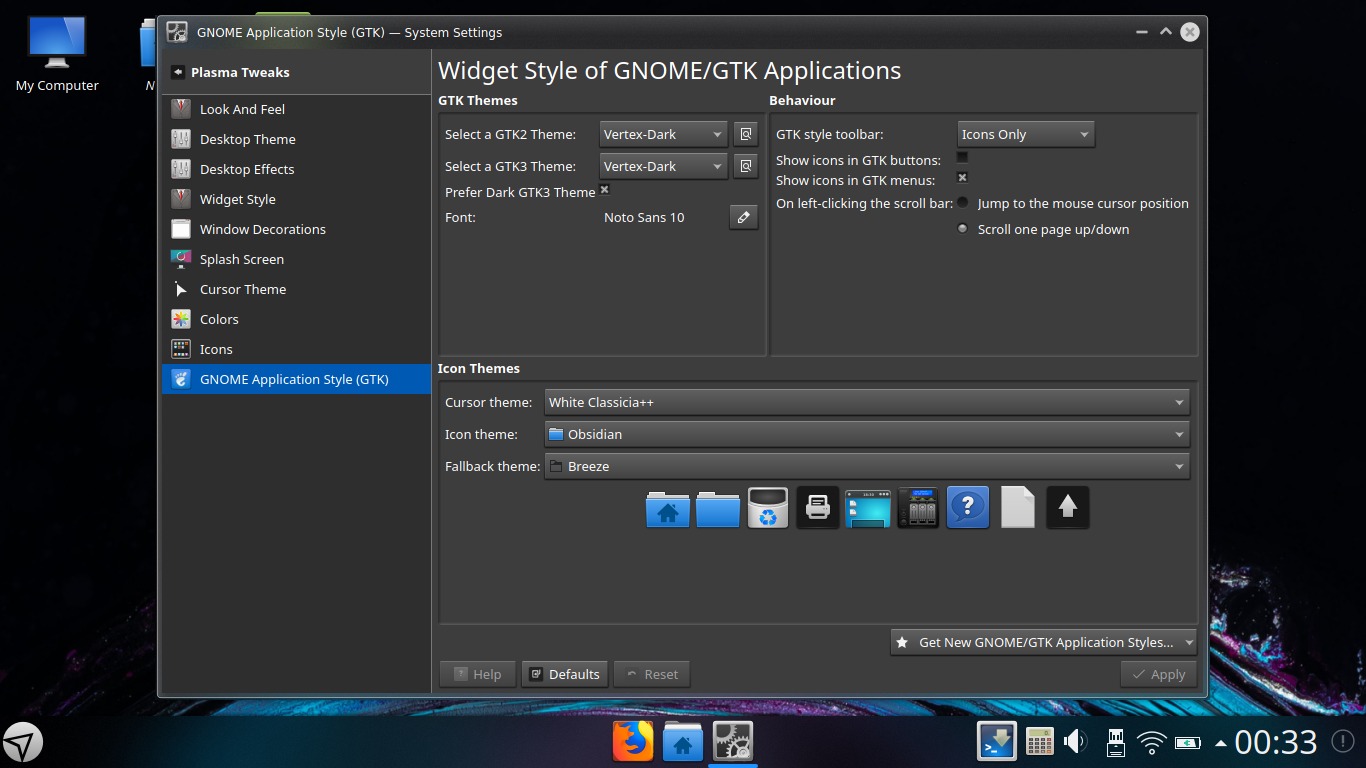1366x768 pixels.
Task: Open Icon theme Obsidian dropdown
Action: click(867, 434)
